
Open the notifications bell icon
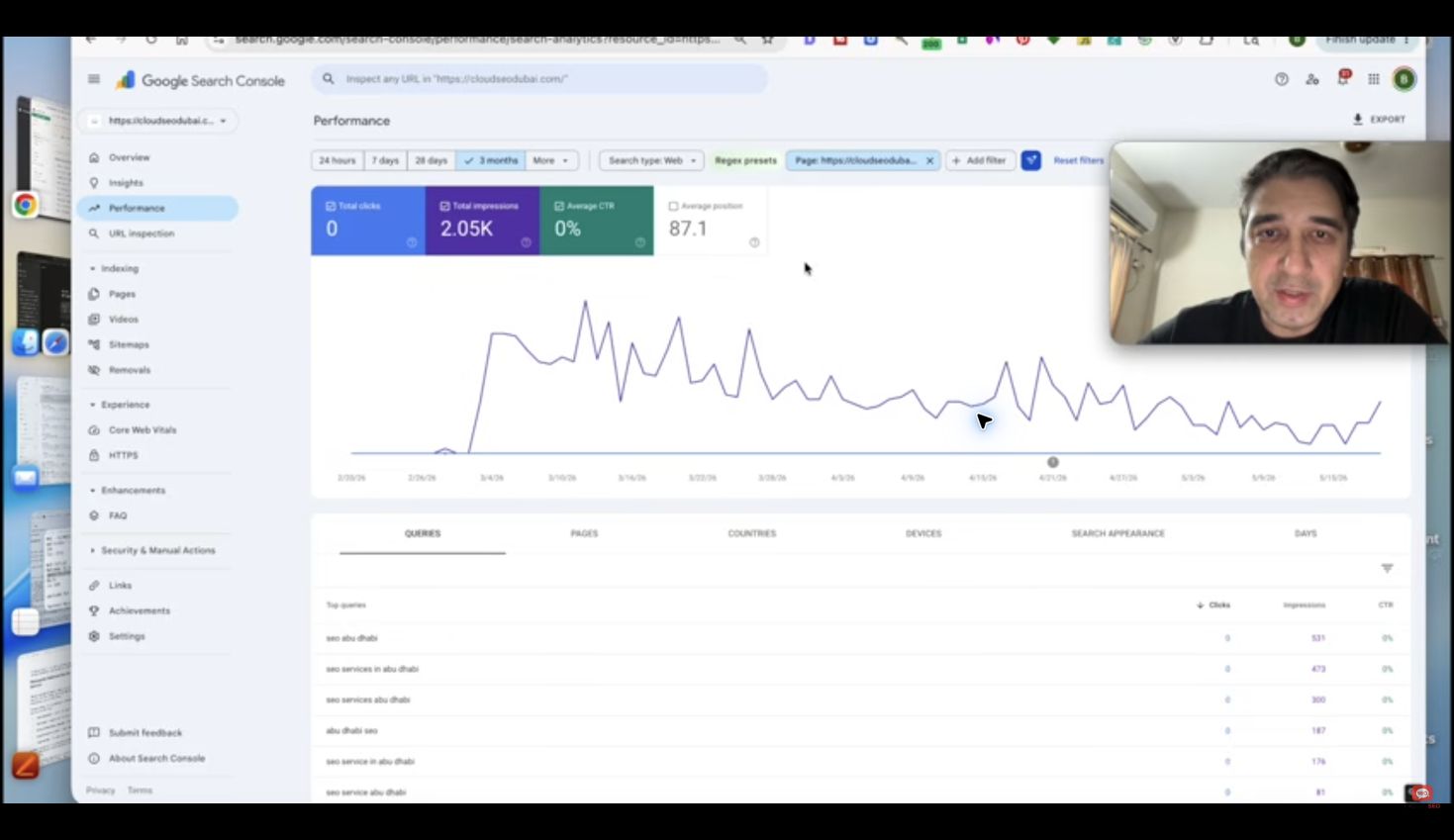(x=1343, y=78)
